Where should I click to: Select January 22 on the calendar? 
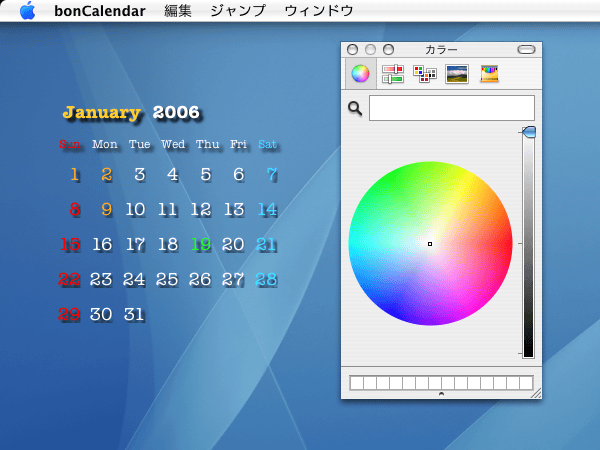[x=69, y=280]
